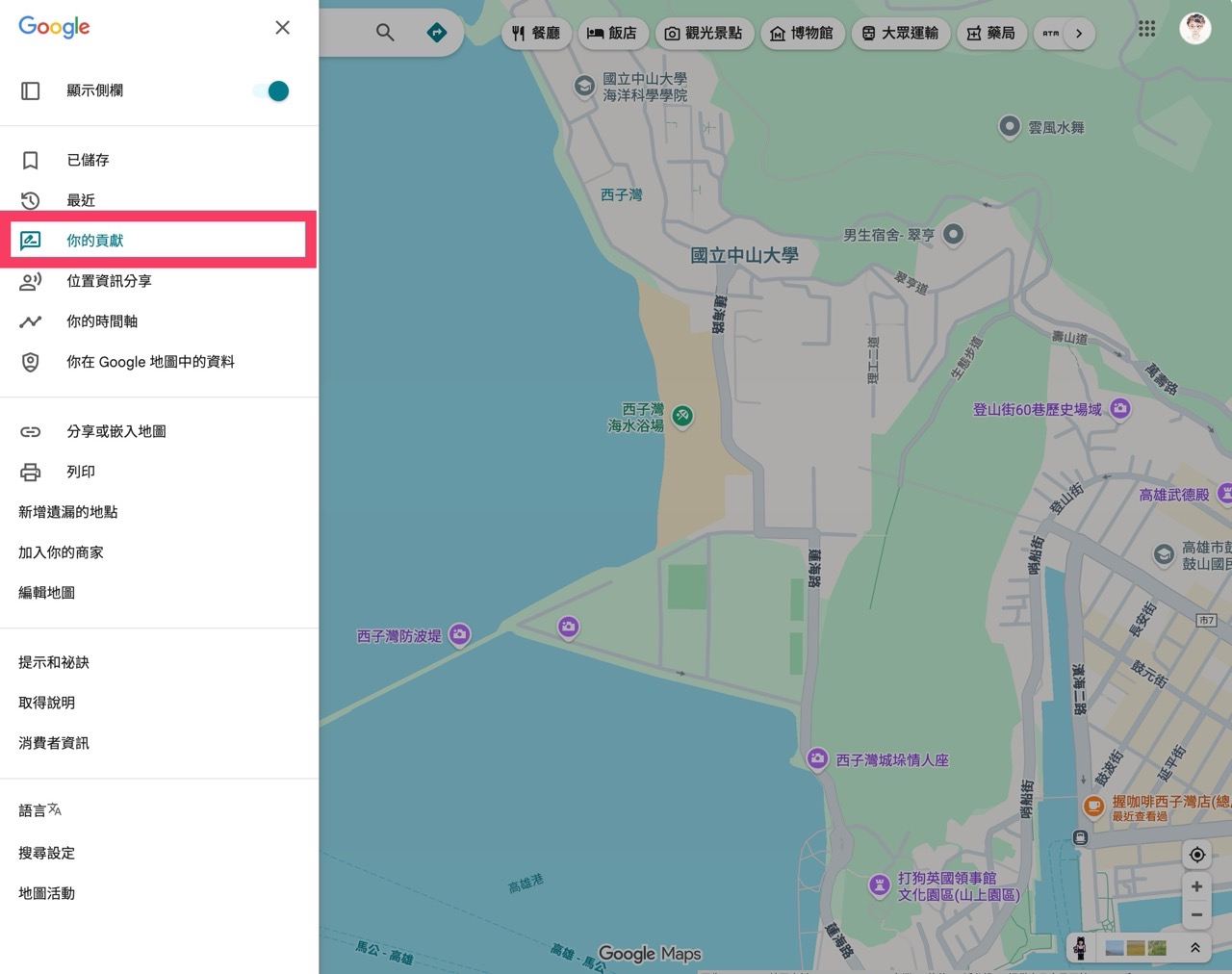The height and width of the screenshot is (974, 1232).
Task: Open directions with the blue arrow icon
Action: [438, 32]
